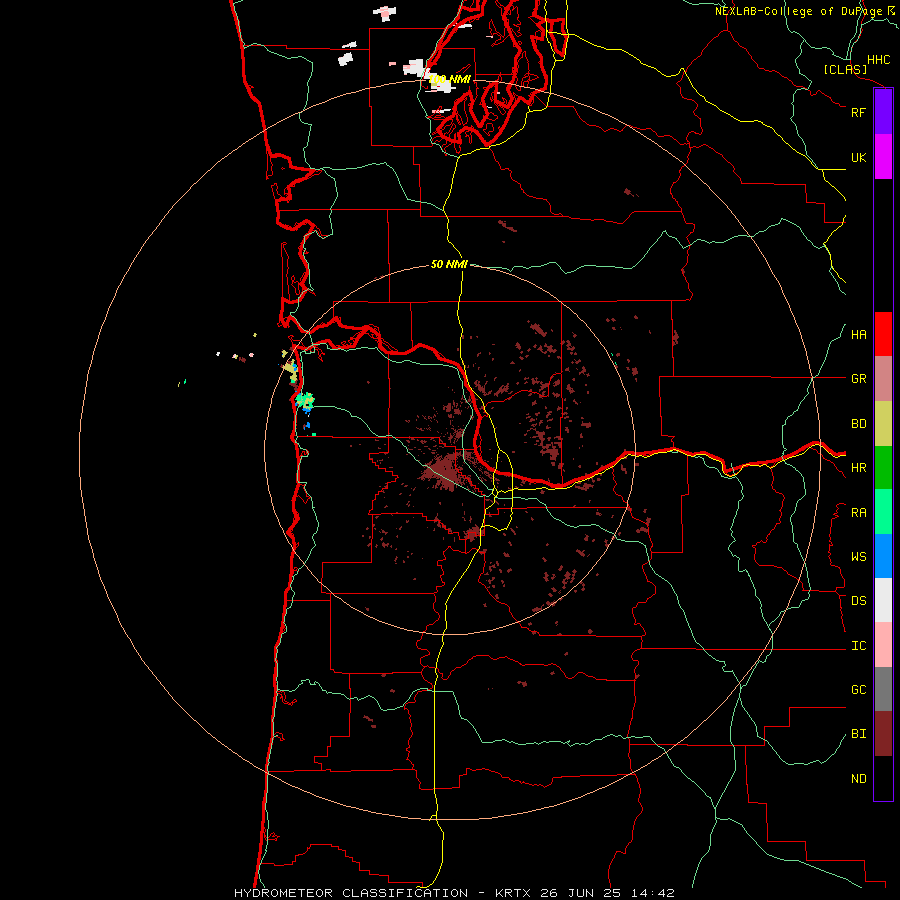Viewport: 900px width, 900px height.
Task: Click the 100 NMI range ring label
Action: 449,79
